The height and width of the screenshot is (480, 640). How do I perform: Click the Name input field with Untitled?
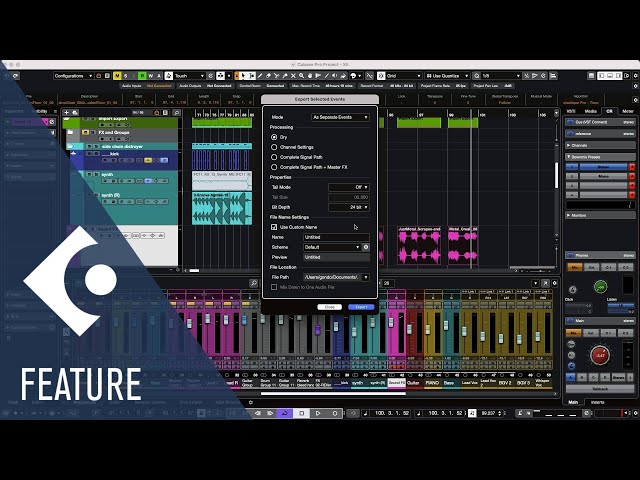335,237
